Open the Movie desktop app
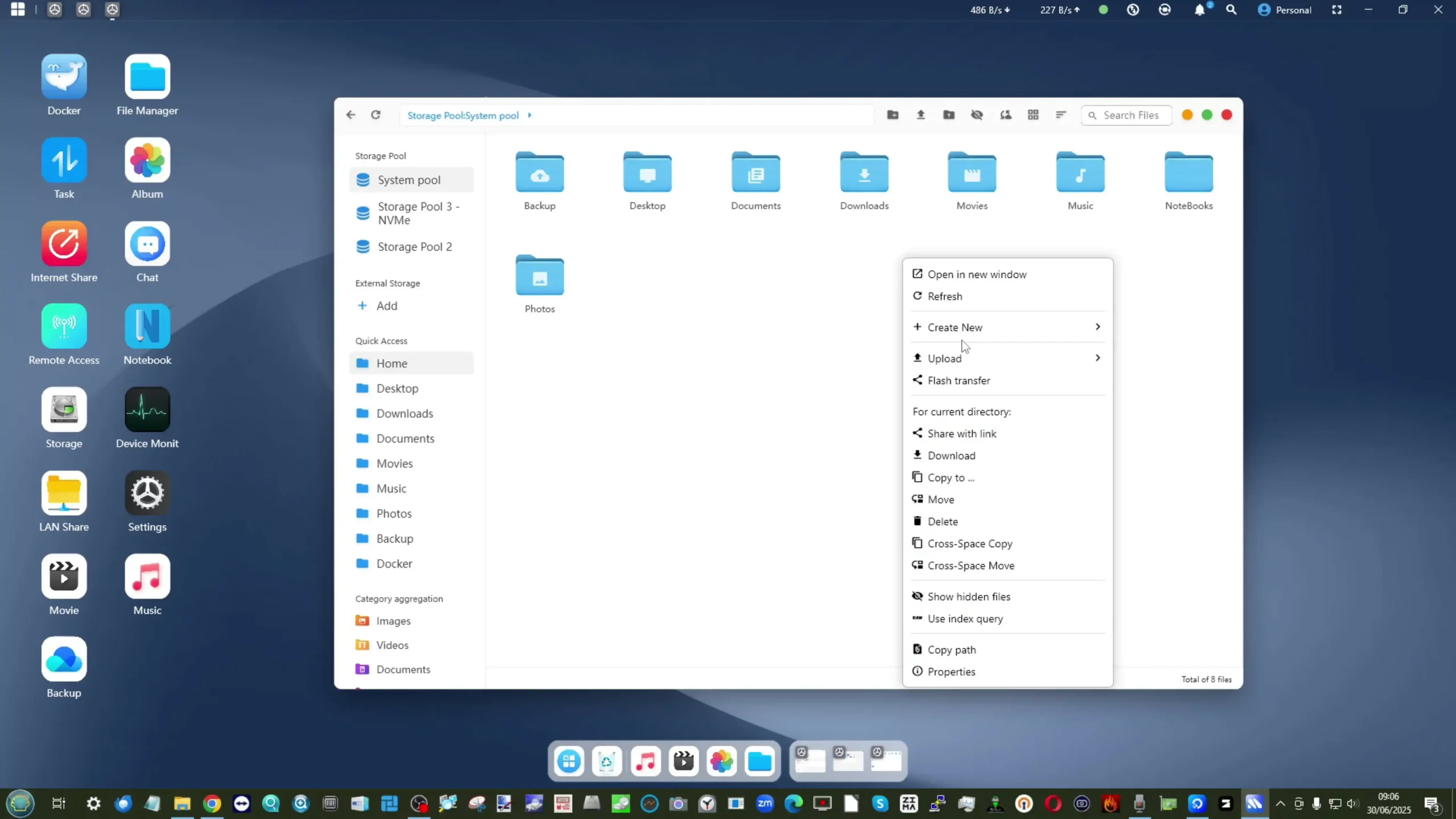Viewport: 1456px width, 819px height. pyautogui.click(x=64, y=576)
